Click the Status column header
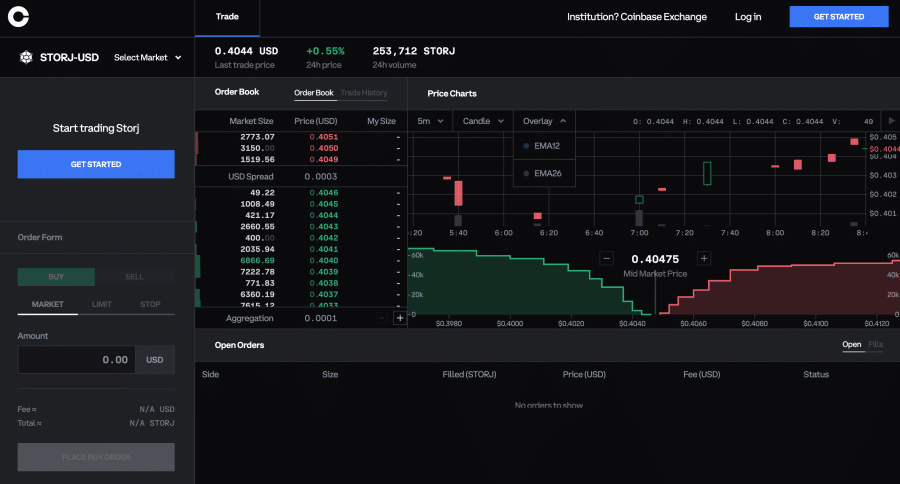Viewport: 900px width, 484px height. tap(816, 374)
